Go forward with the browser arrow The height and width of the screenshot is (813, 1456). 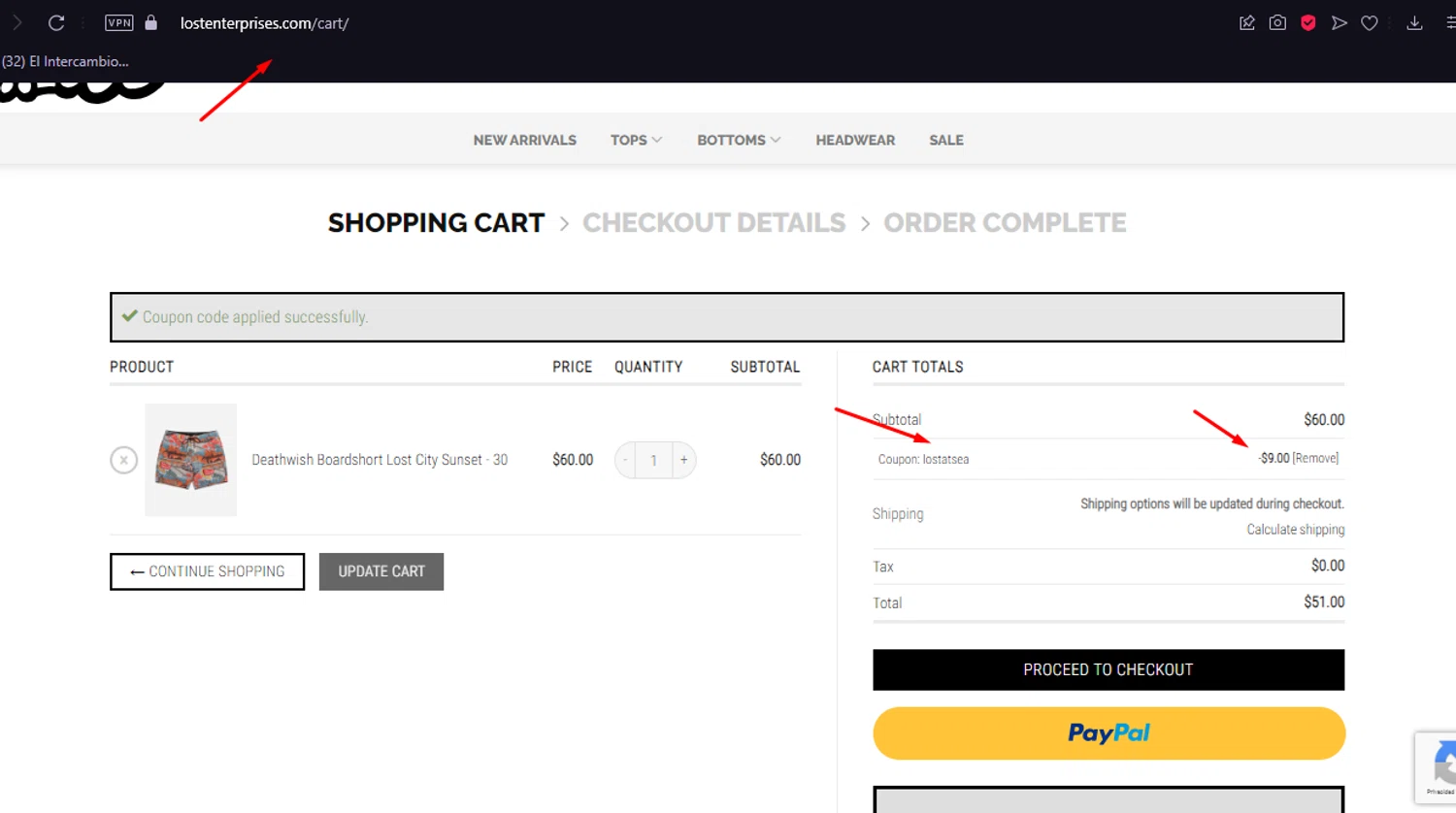tap(17, 22)
